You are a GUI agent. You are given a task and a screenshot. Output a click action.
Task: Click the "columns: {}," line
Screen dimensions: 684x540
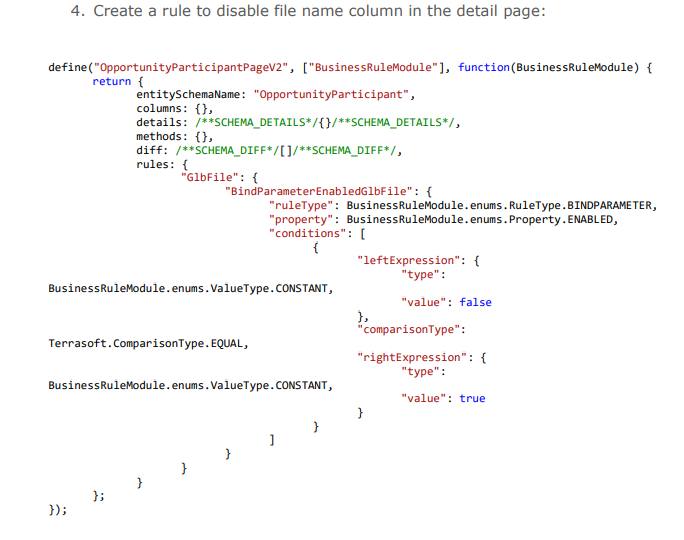[x=174, y=109]
